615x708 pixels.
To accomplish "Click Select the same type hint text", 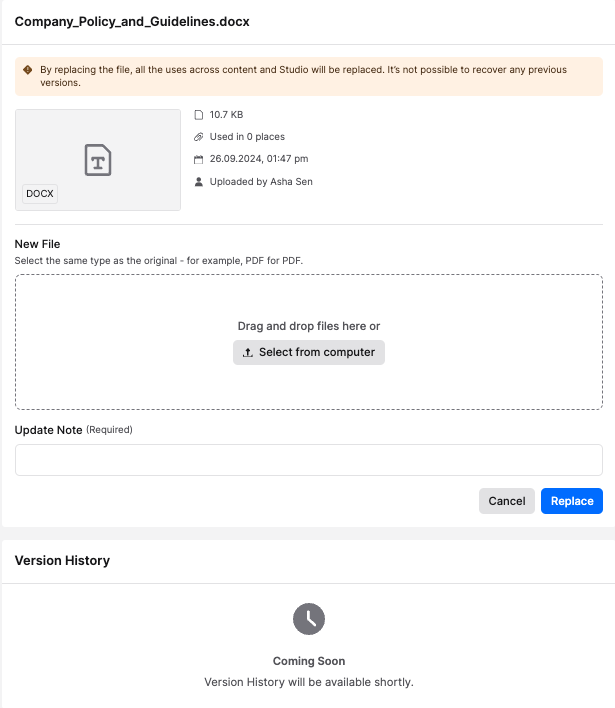I will pyautogui.click(x=158, y=261).
